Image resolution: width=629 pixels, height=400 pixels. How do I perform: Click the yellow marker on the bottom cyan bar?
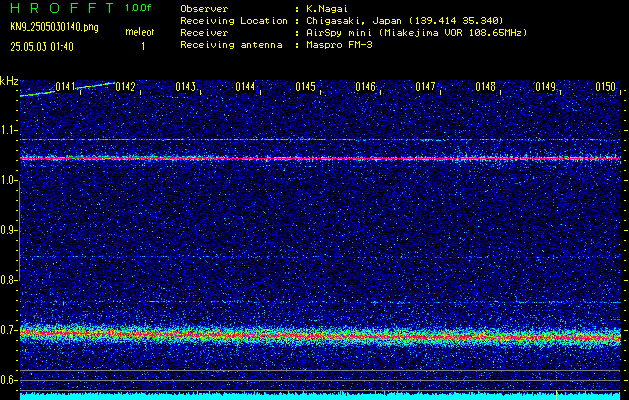556,395
